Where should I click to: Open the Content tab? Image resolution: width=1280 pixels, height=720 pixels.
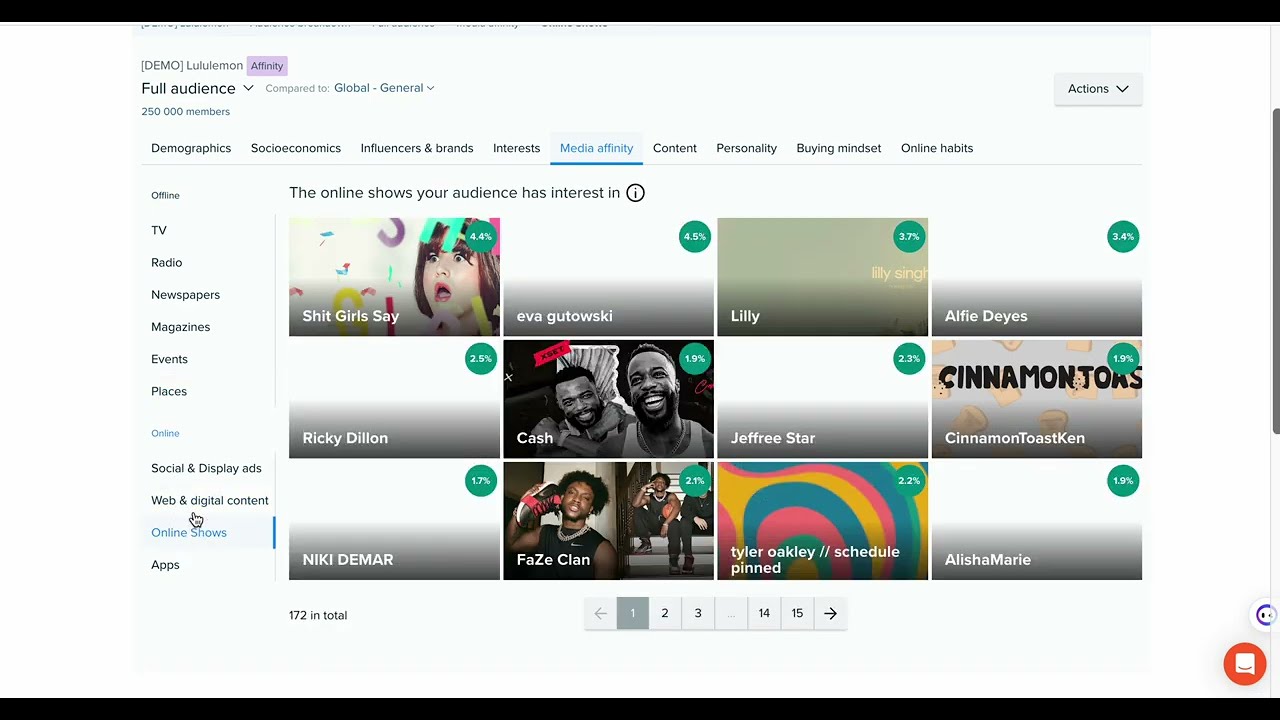pos(675,148)
